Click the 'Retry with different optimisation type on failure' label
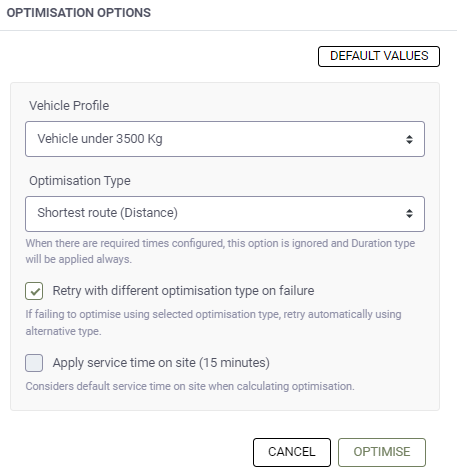The height and width of the screenshot is (475, 457). [183, 291]
